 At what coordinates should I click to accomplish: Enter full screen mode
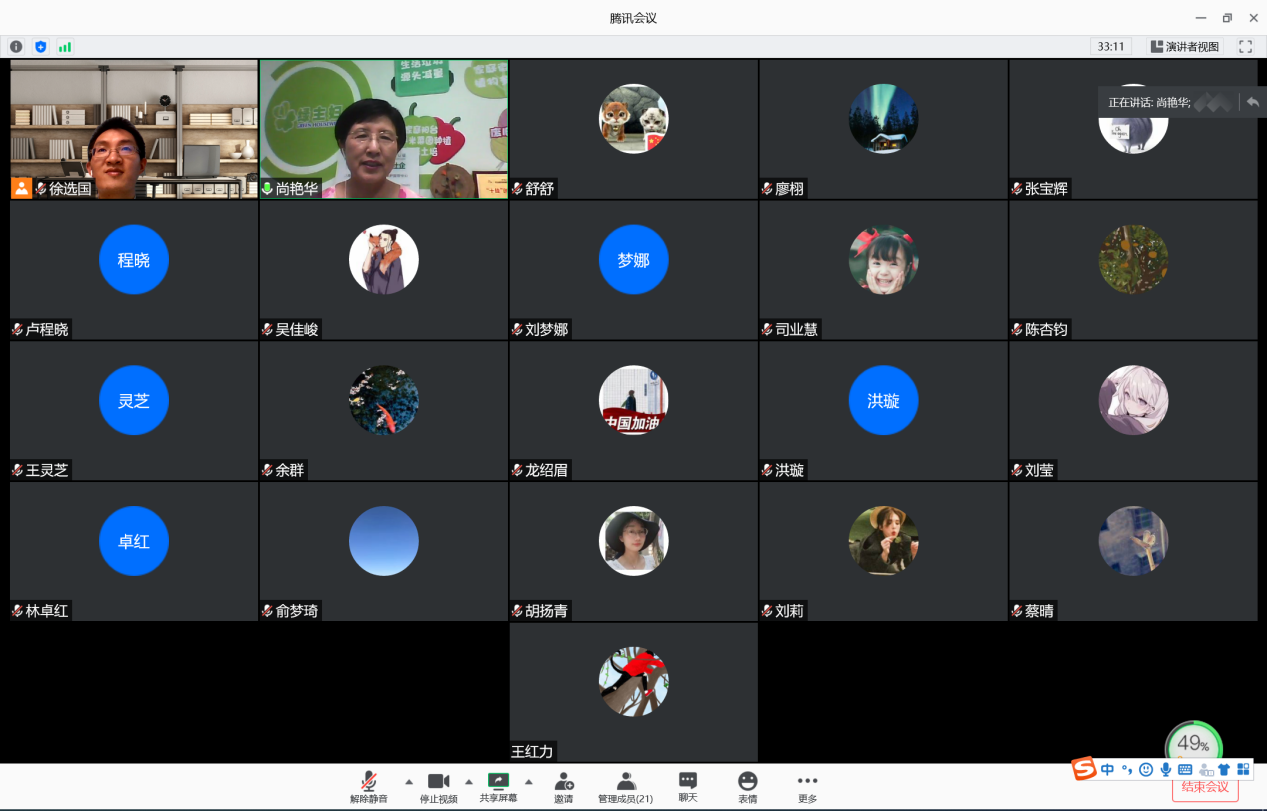point(1245,46)
